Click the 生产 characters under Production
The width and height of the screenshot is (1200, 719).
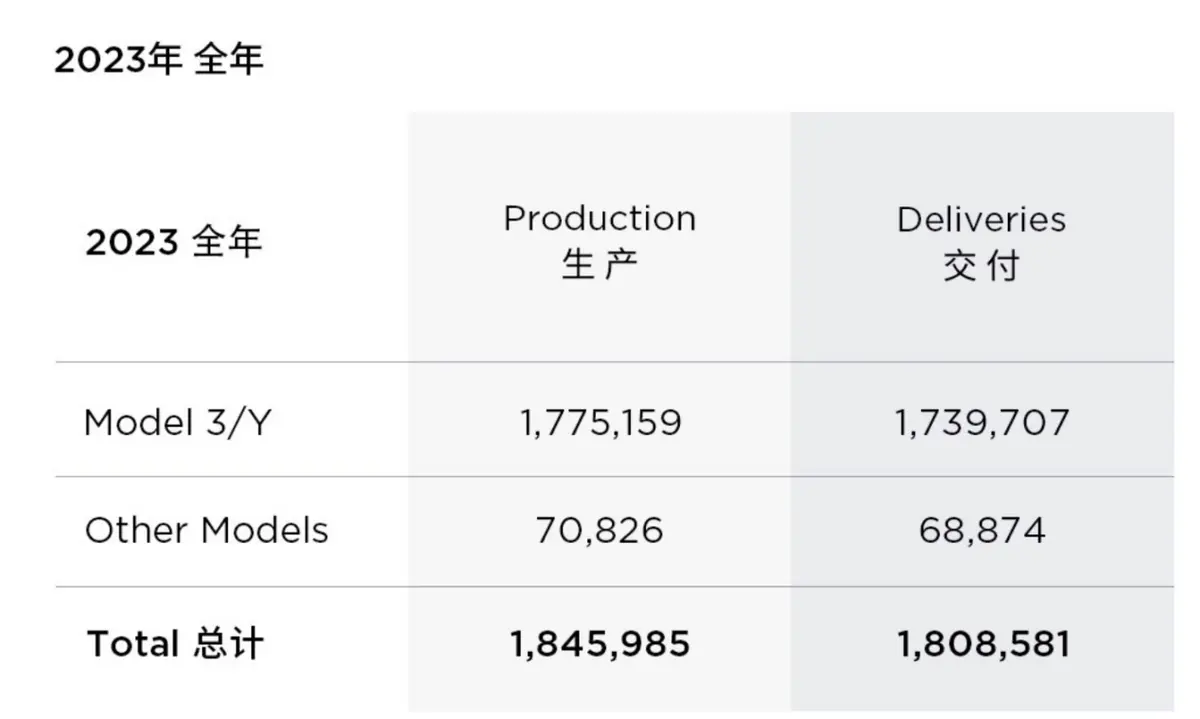[x=599, y=265]
